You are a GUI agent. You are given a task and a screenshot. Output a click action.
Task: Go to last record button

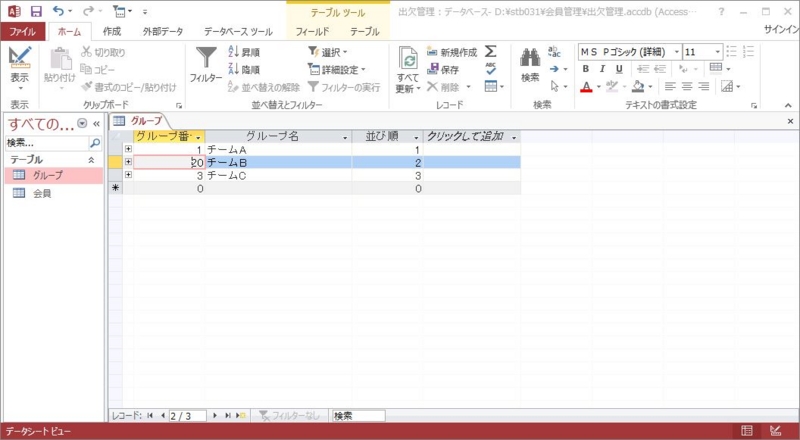pyautogui.click(x=228, y=416)
